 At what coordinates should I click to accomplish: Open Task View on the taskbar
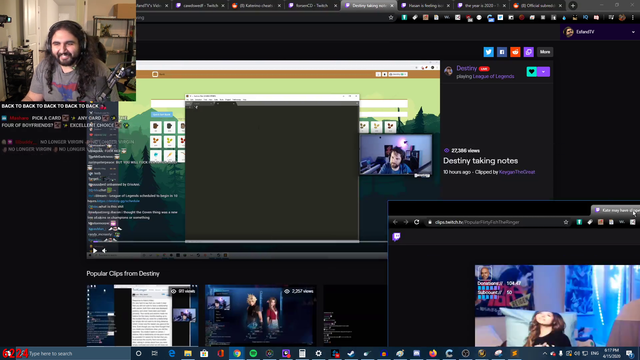coord(155,353)
